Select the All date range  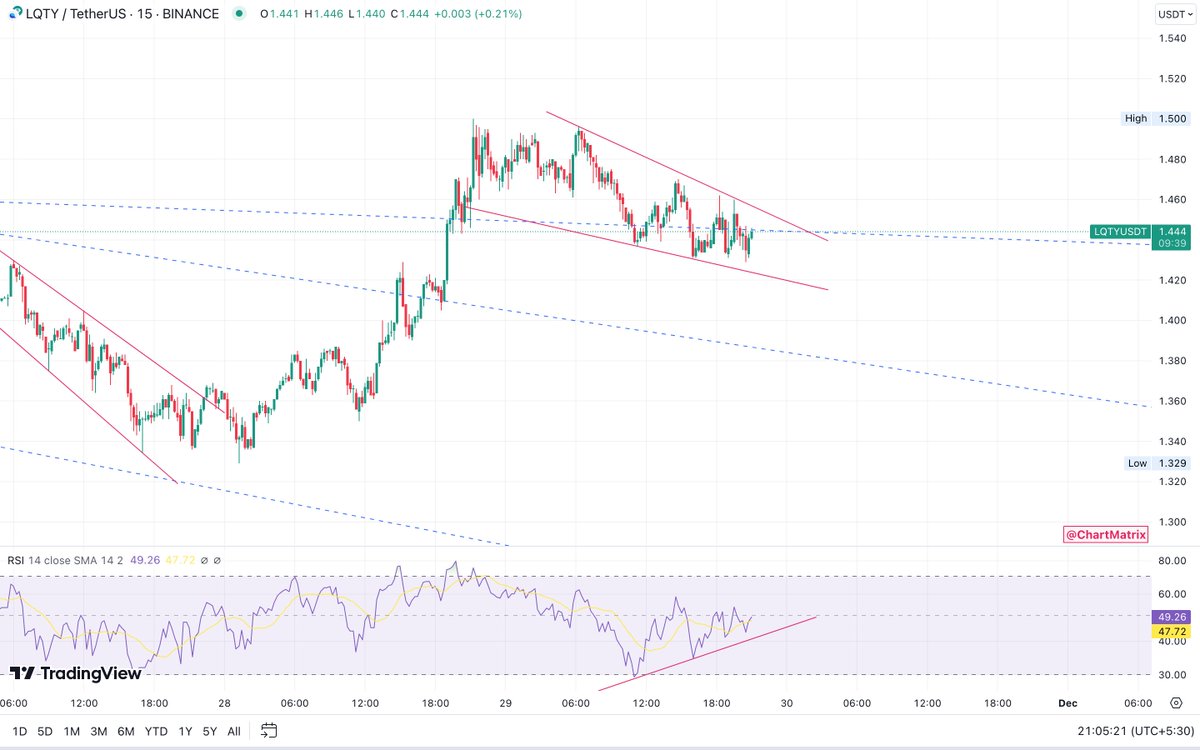[234, 731]
